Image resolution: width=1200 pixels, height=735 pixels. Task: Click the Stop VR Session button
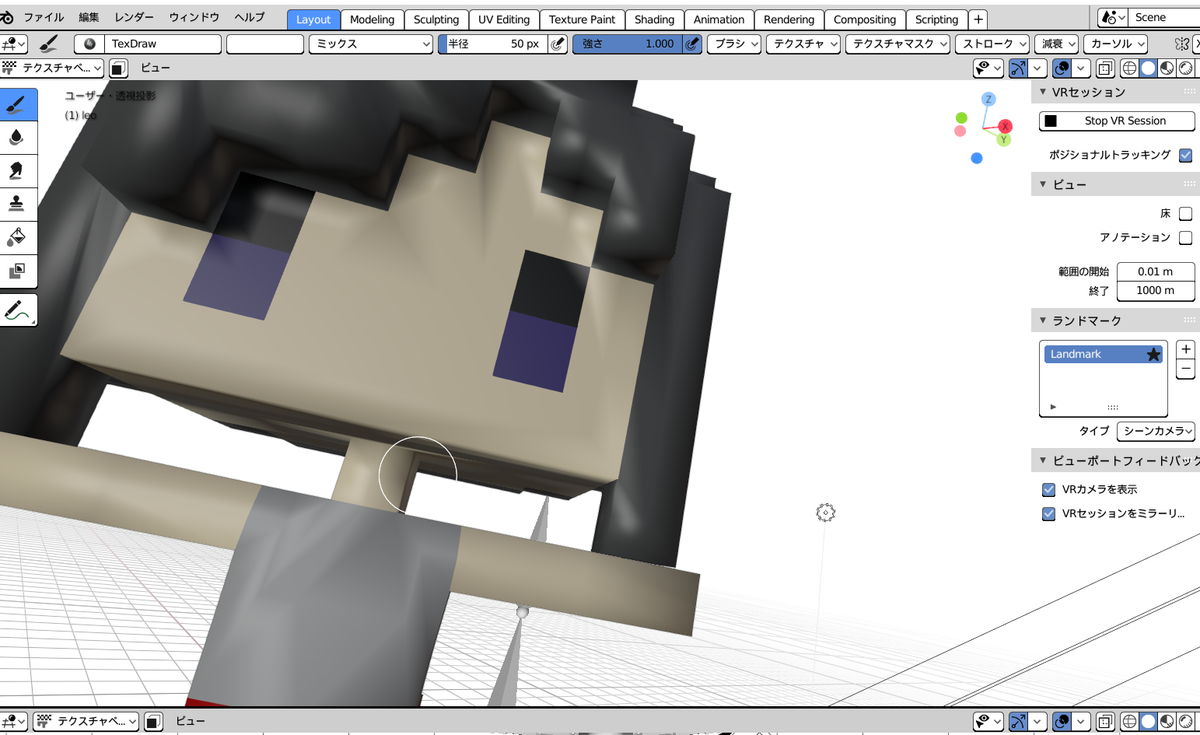1117,121
